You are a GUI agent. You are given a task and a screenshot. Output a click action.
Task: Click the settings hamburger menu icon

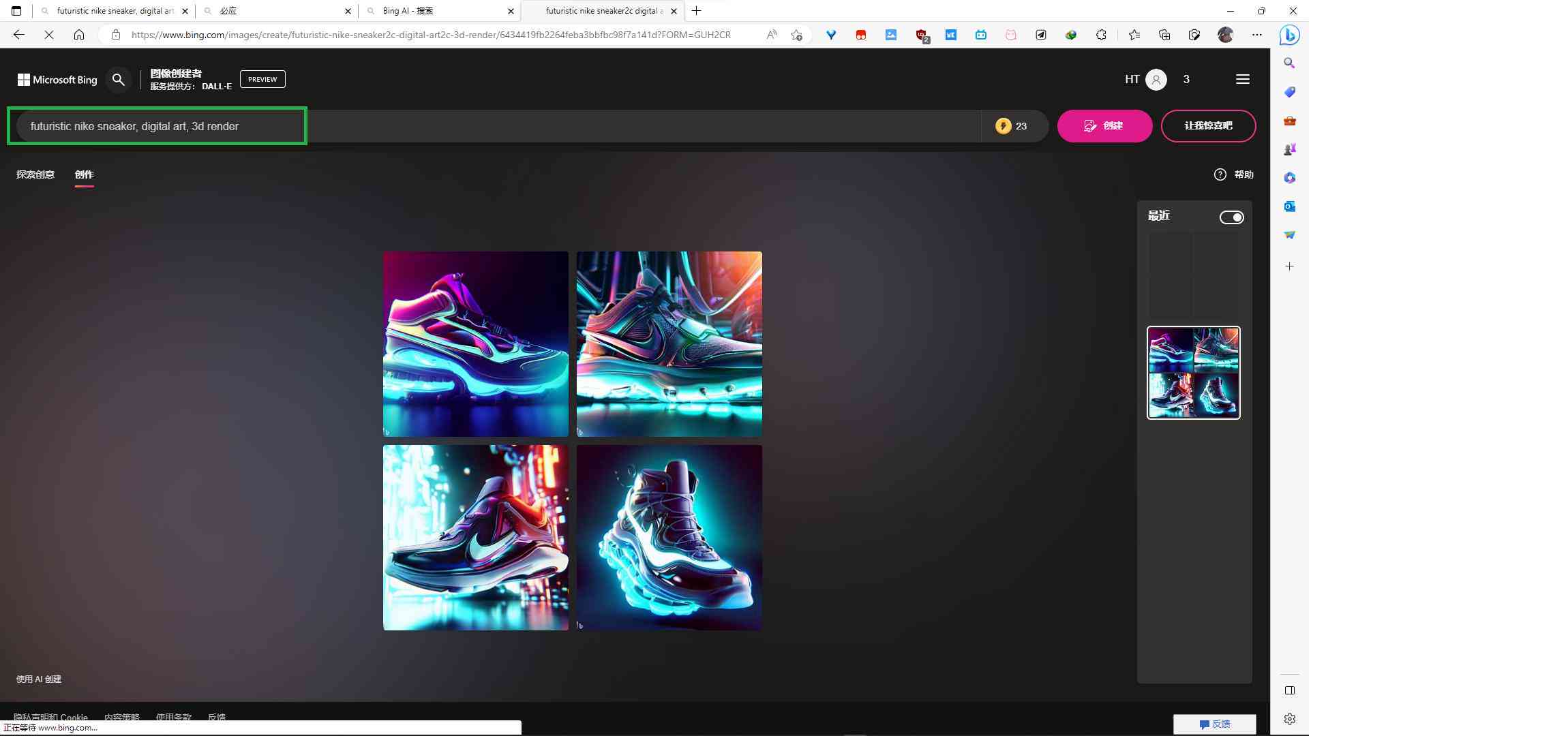[x=1243, y=79]
